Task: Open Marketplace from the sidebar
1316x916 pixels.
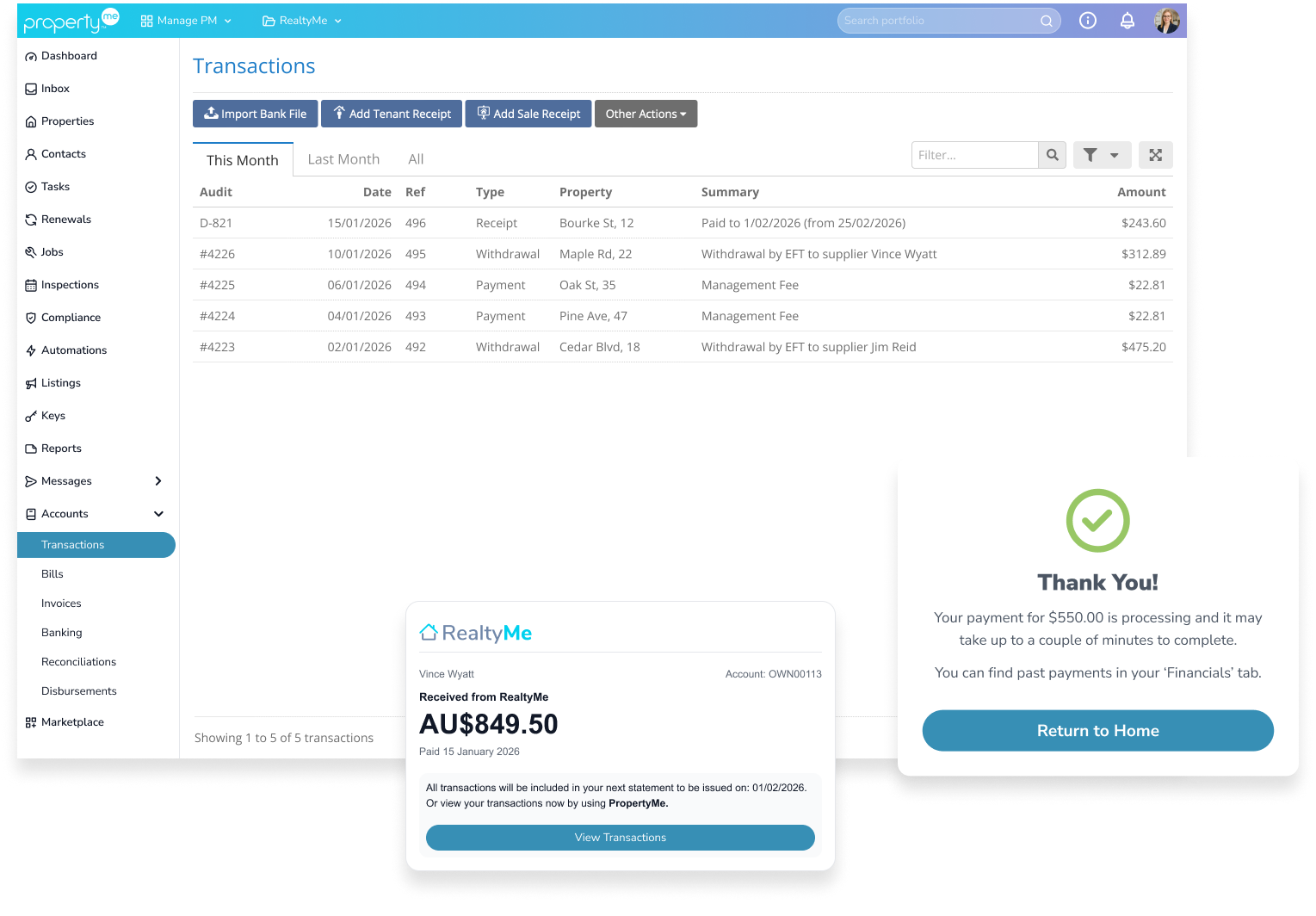Action: pos(72,721)
